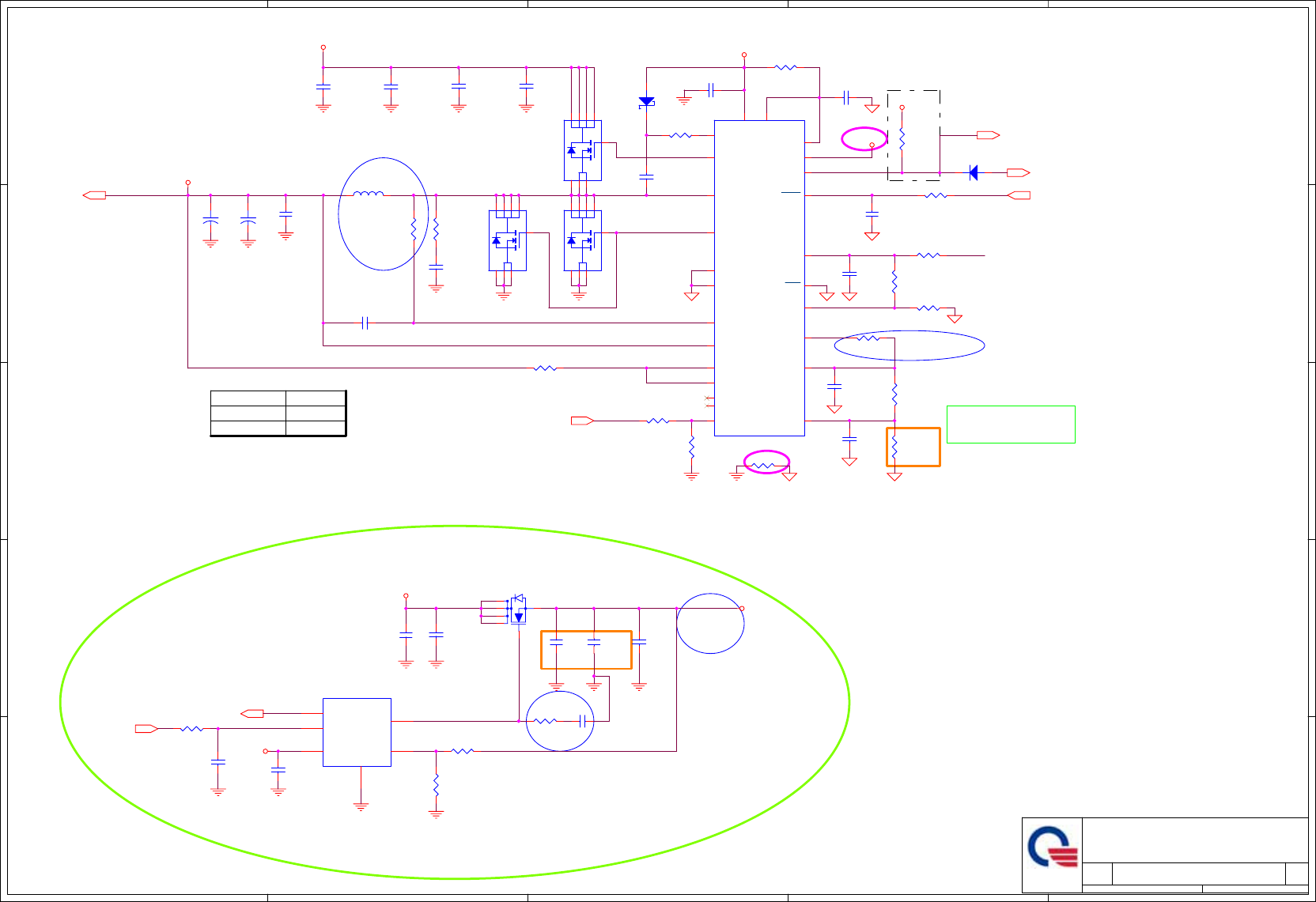Screen dimensions: 1316x902
Task: Select the resistor inside the wide blue ellipse
Action: click(868, 338)
